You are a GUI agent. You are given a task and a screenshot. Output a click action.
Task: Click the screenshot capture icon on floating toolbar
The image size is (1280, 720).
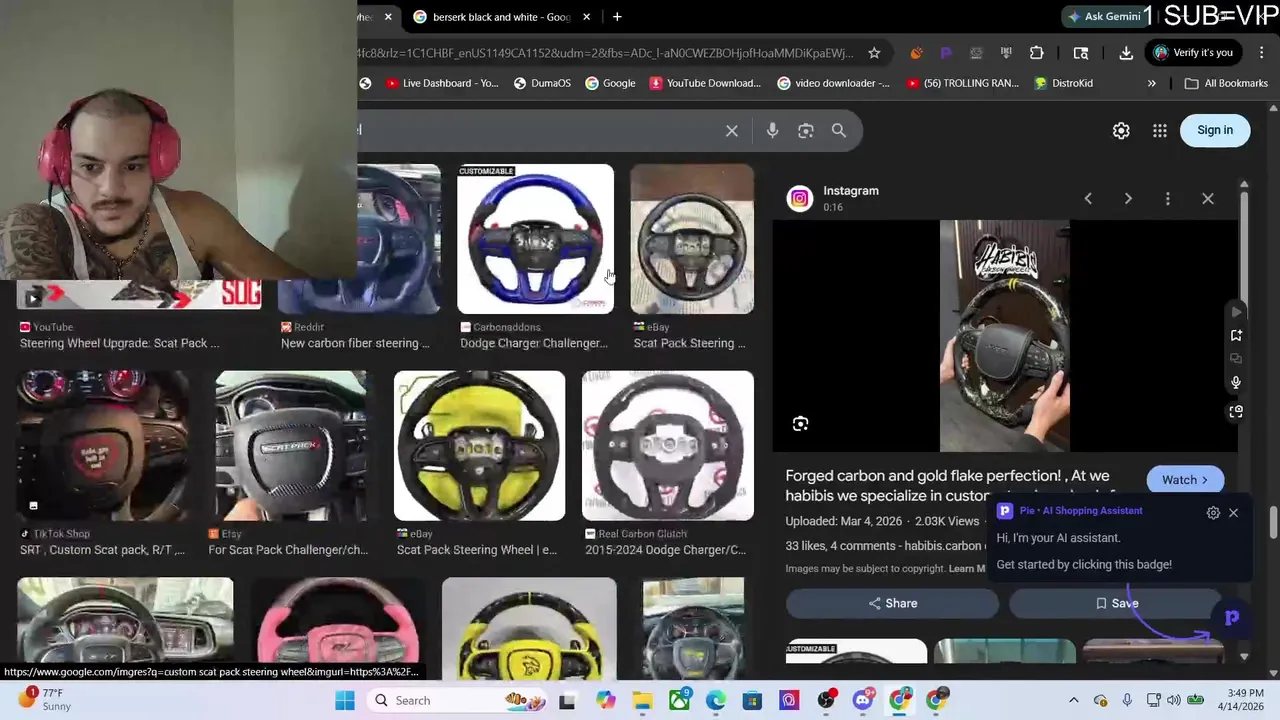[1236, 411]
